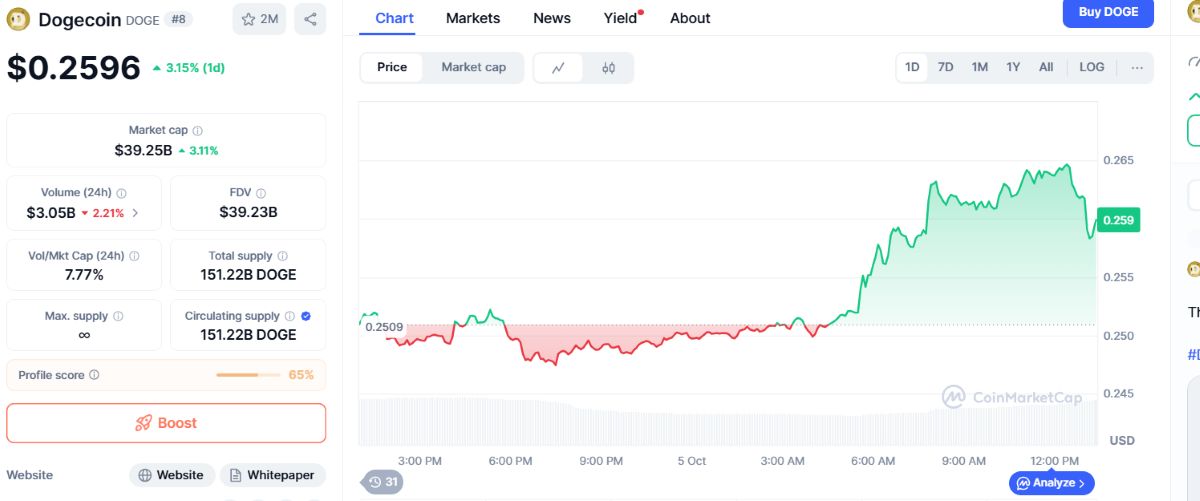Open the News tab

click(x=552, y=18)
